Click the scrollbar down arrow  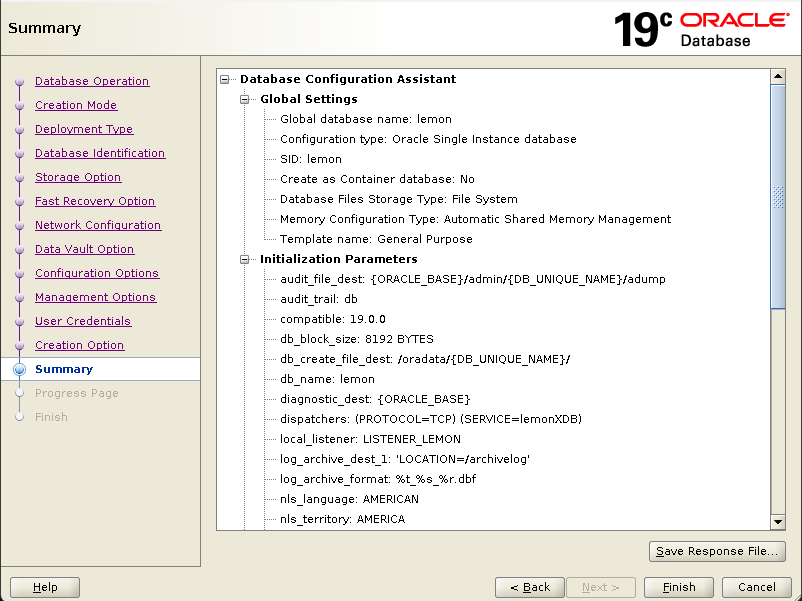pos(778,522)
